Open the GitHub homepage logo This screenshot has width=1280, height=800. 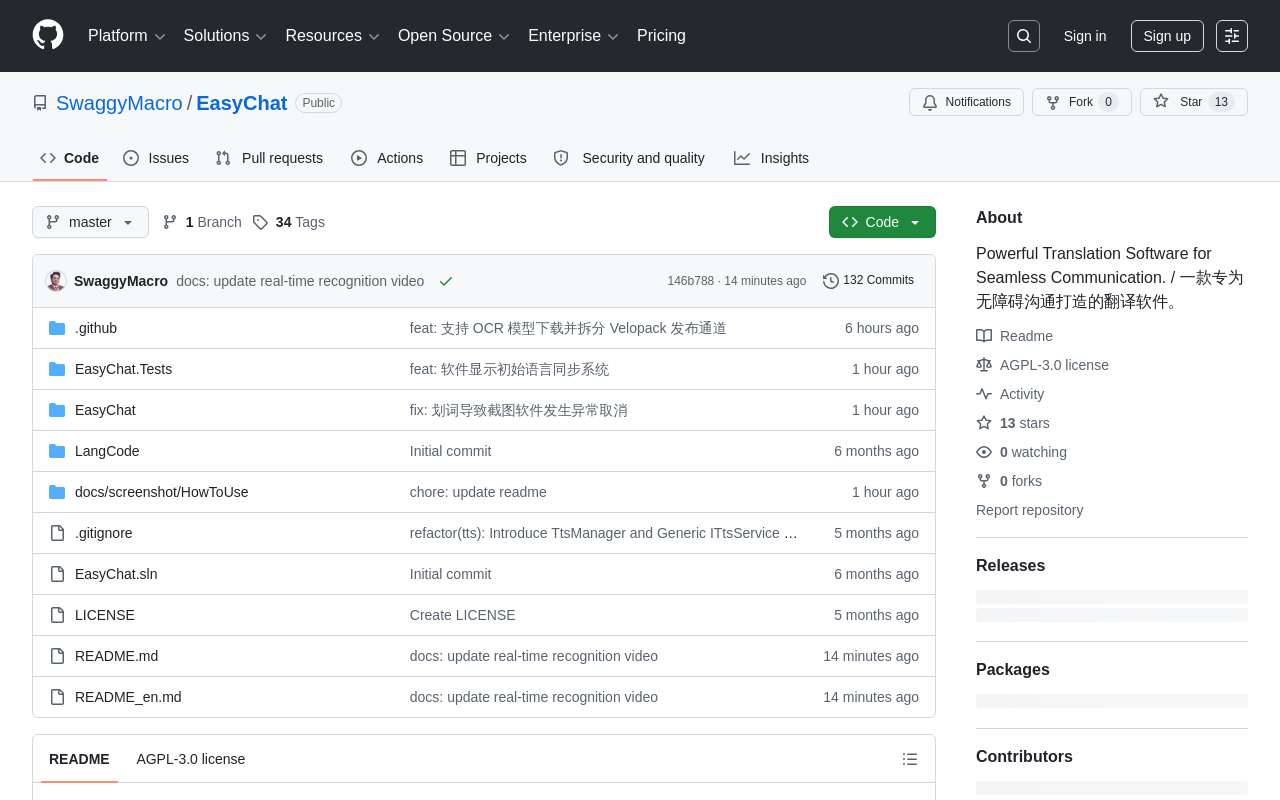(x=48, y=35)
